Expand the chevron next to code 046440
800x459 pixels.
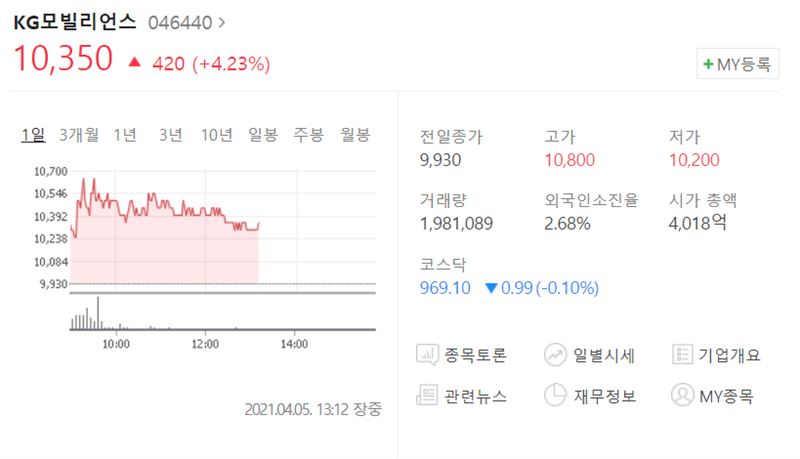[x=221, y=22]
